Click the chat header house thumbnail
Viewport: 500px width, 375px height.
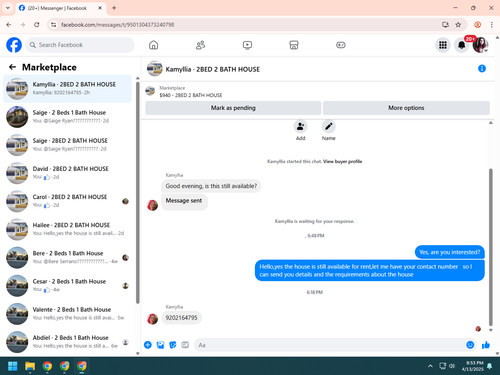155,68
